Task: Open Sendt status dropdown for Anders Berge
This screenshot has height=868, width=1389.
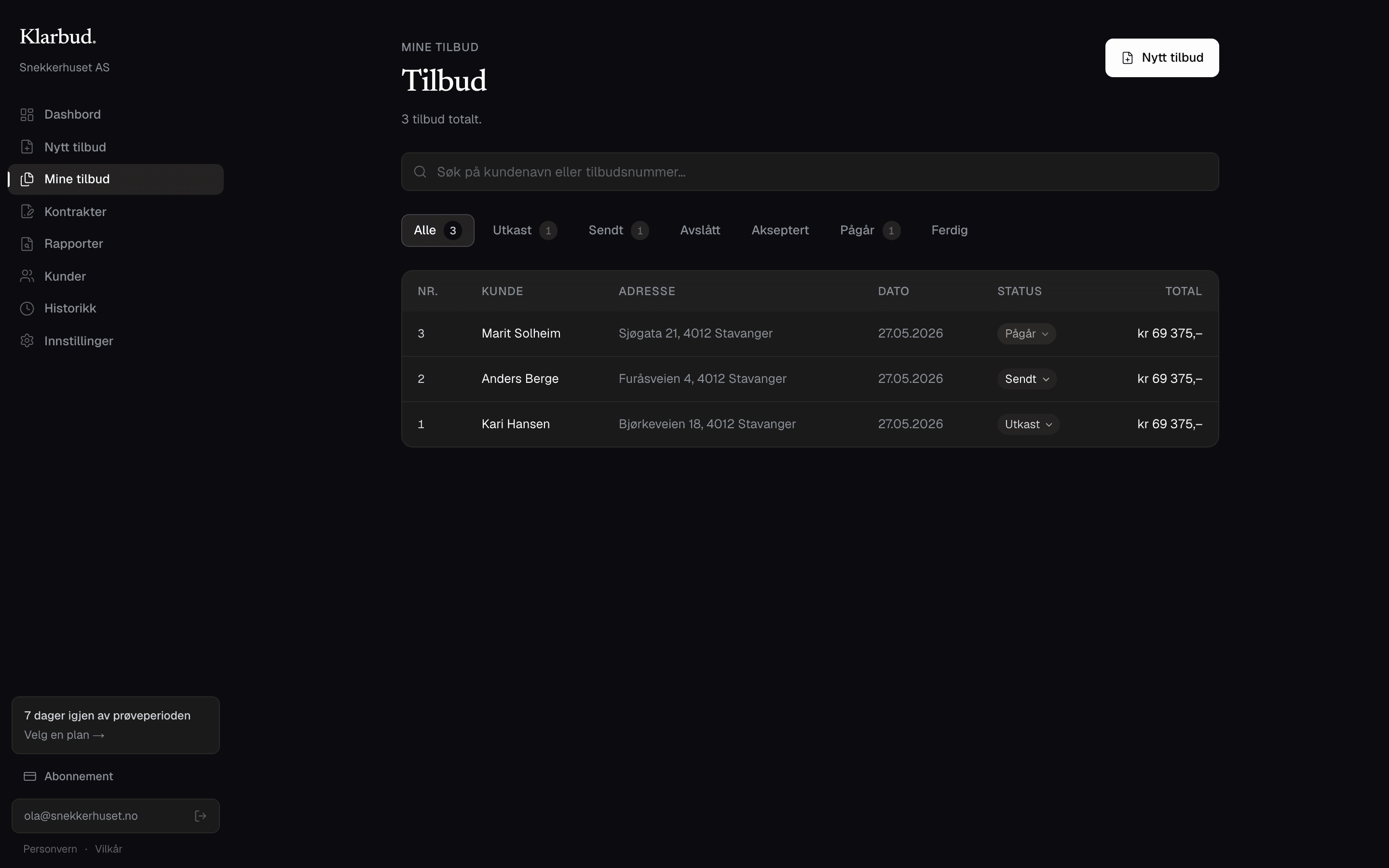Action: click(x=1027, y=379)
